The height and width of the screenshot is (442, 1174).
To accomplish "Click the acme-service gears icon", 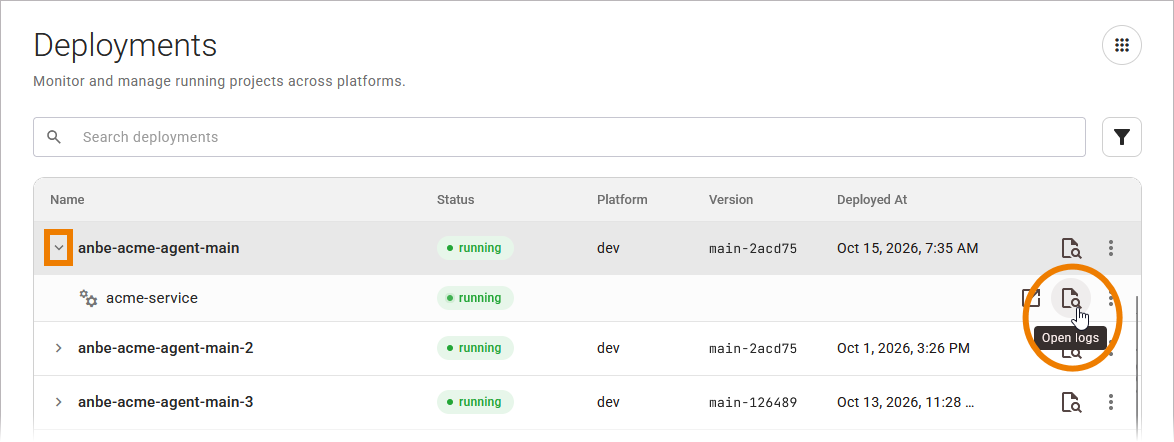I will 88,298.
